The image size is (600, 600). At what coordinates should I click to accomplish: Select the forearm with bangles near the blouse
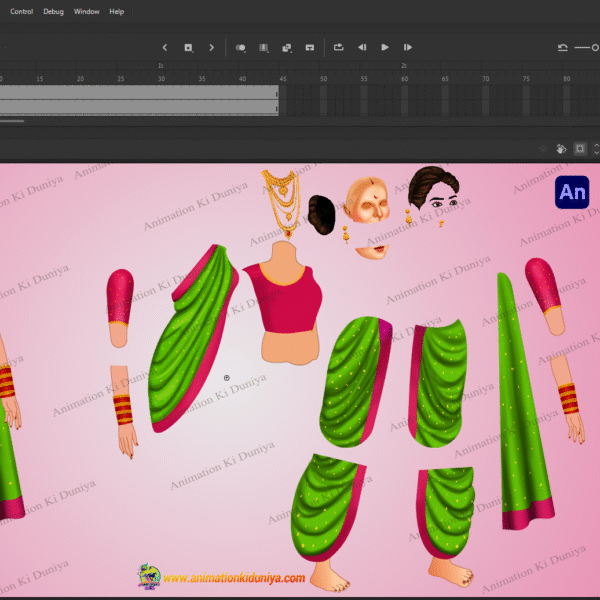click(x=124, y=412)
